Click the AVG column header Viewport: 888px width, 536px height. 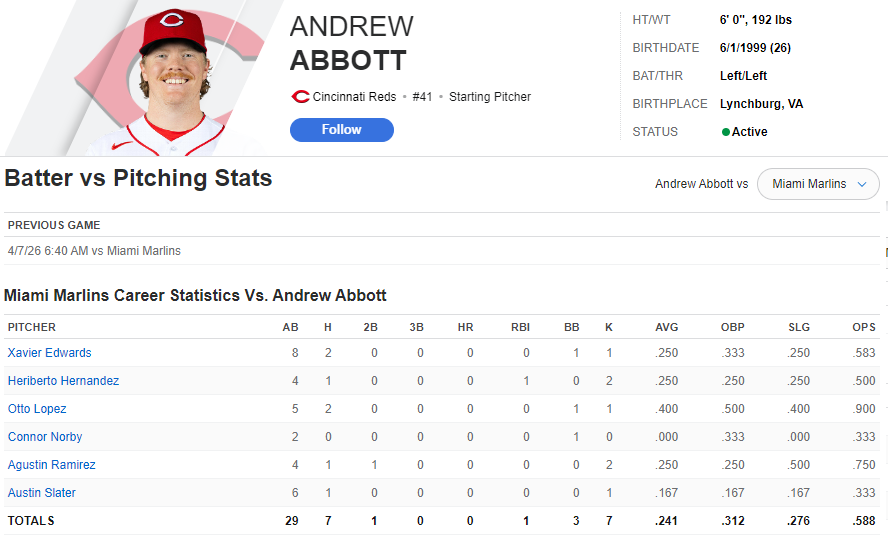click(666, 327)
